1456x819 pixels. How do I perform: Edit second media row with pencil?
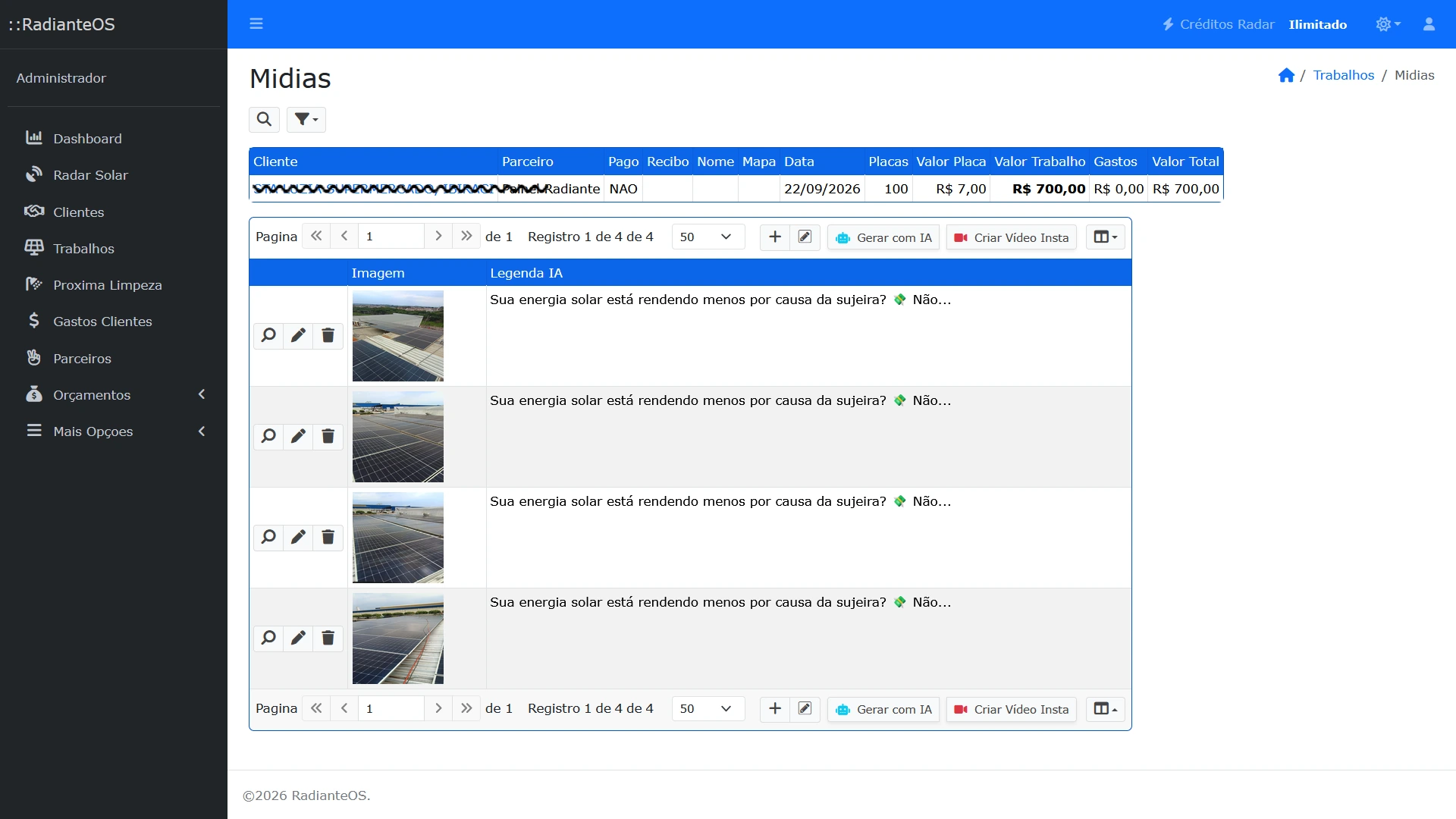(298, 436)
